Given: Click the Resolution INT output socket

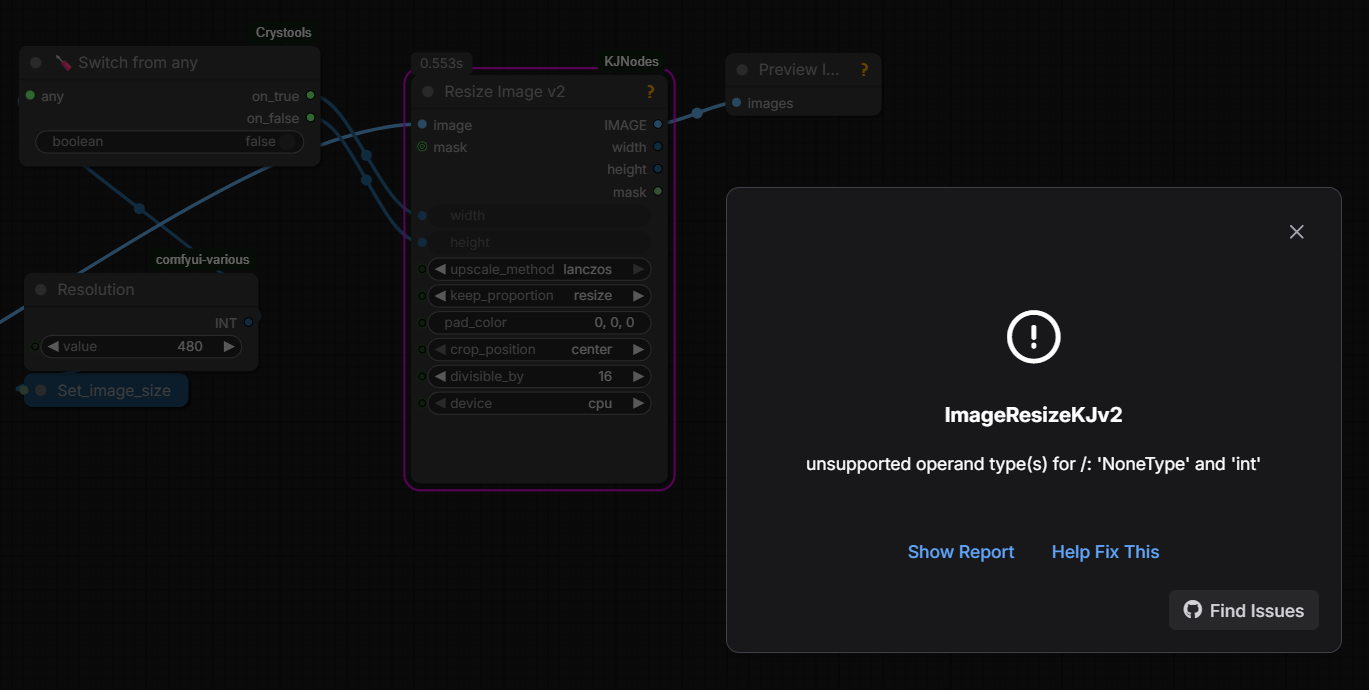Looking at the screenshot, I should tap(249, 323).
